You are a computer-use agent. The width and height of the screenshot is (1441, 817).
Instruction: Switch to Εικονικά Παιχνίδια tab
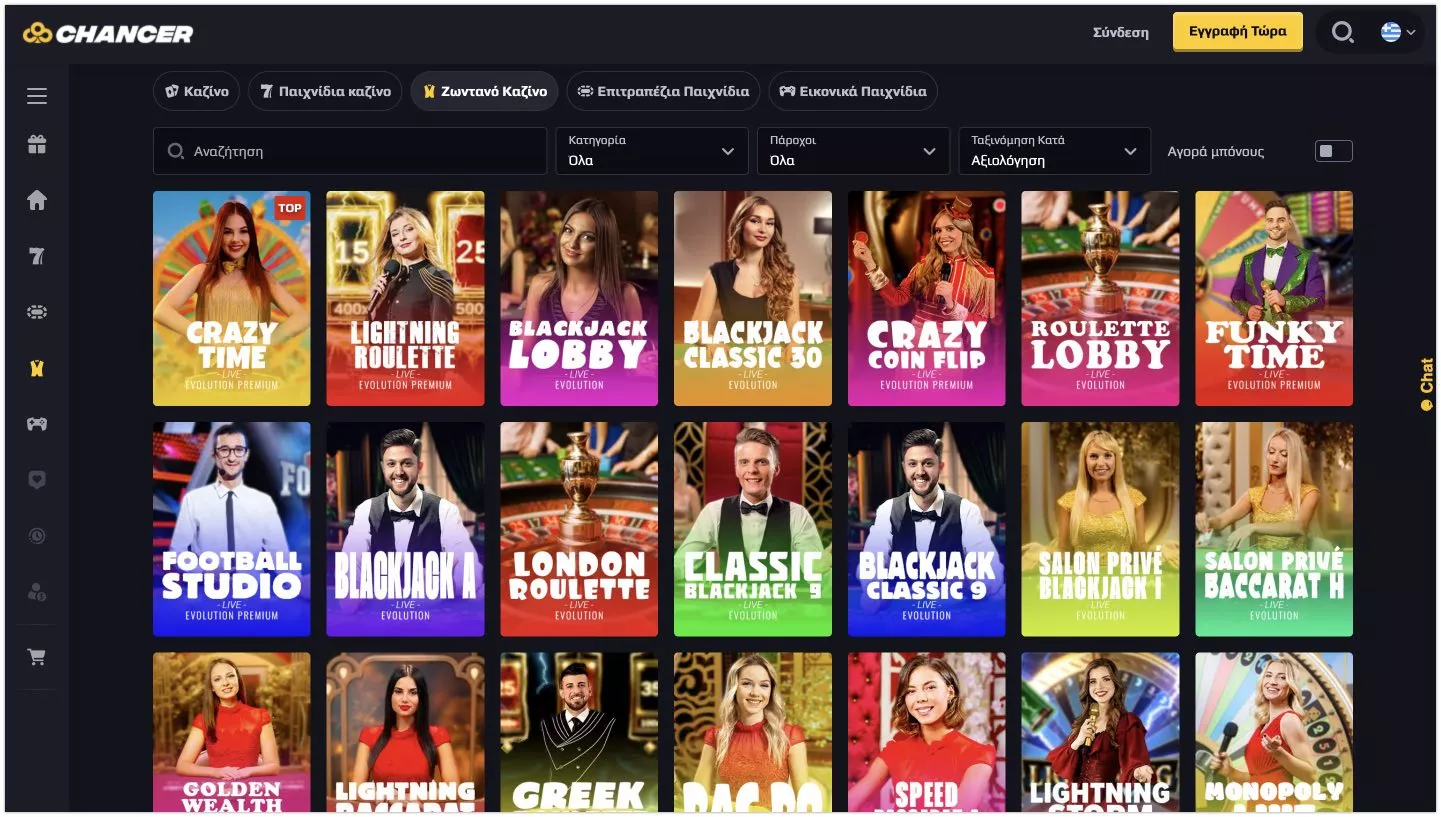tap(853, 91)
